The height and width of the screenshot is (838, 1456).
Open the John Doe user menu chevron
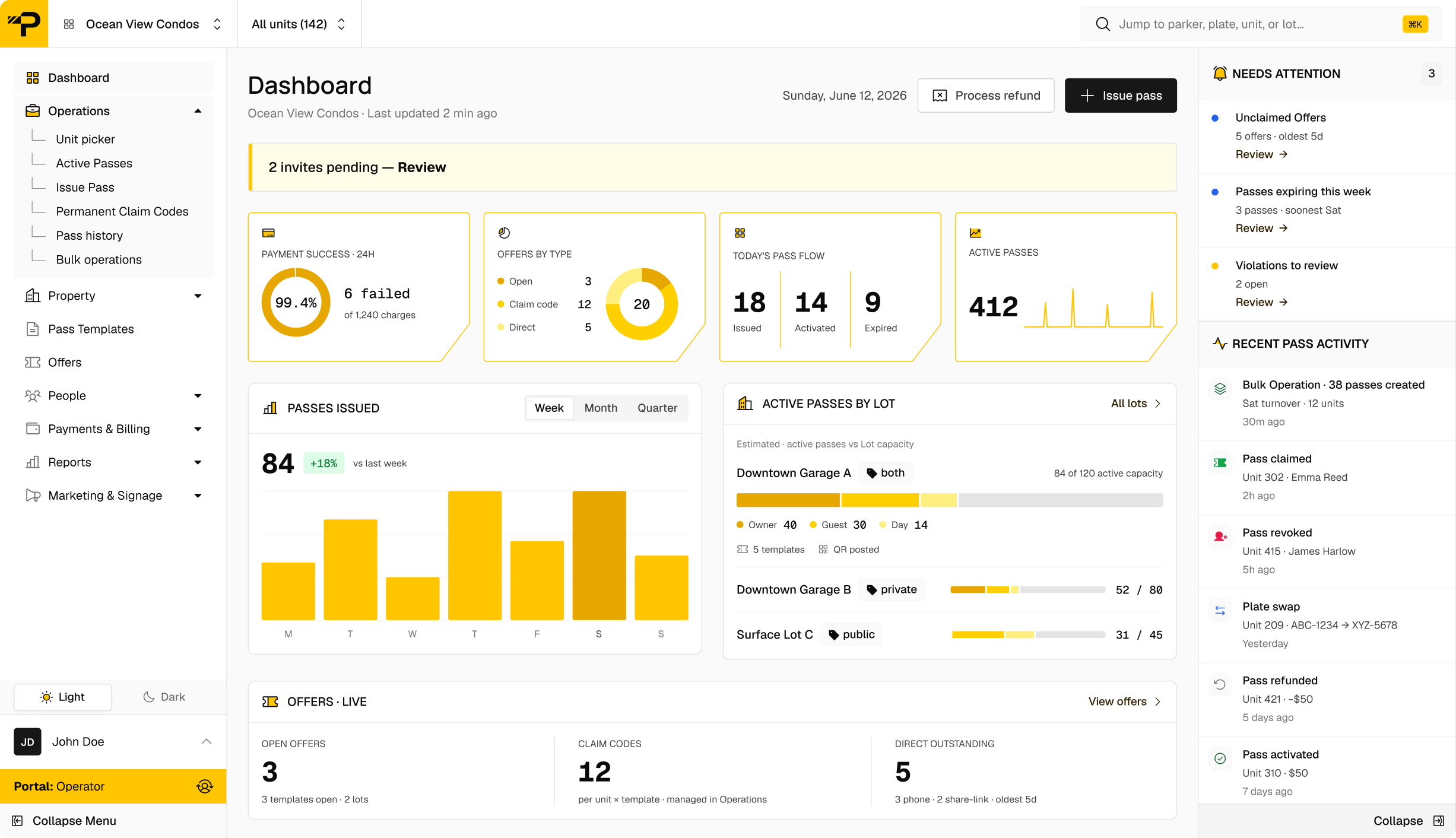pos(206,741)
